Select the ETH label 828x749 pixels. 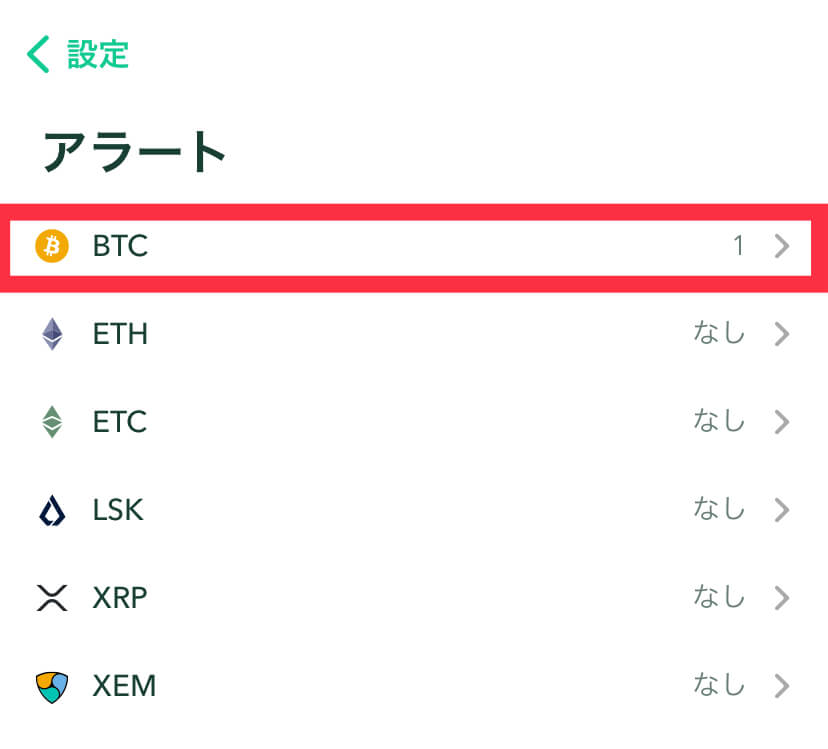[x=120, y=334]
